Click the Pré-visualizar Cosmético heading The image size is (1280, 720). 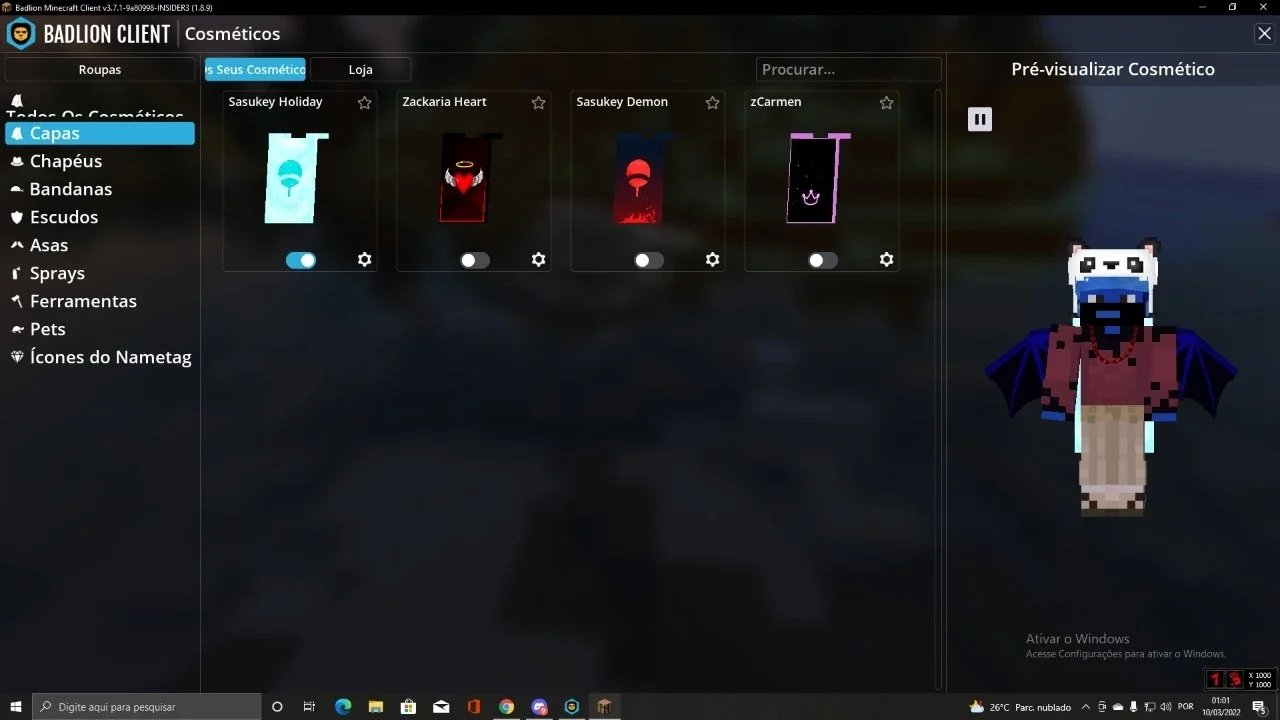point(1113,69)
